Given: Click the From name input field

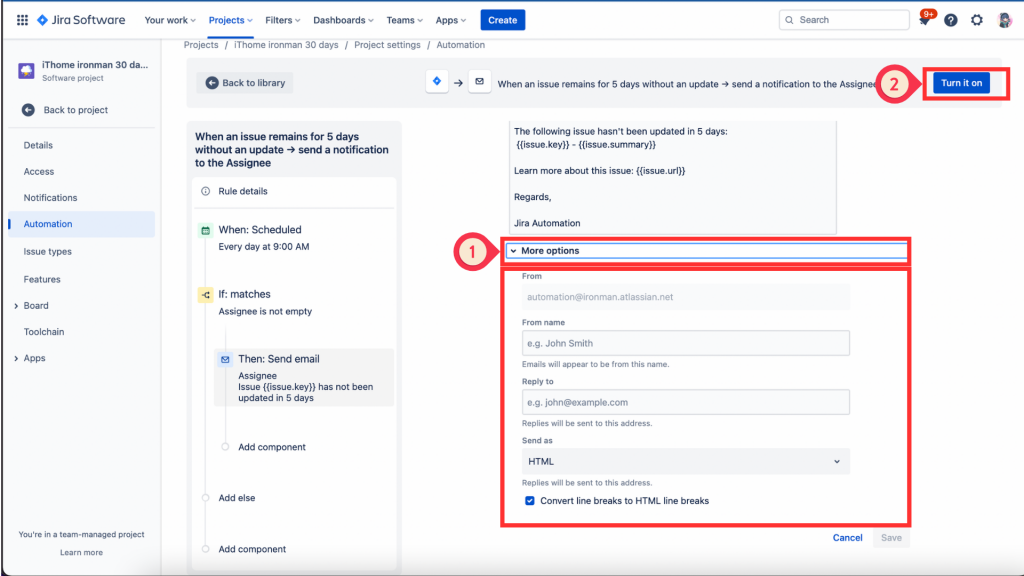Looking at the screenshot, I should point(686,344).
